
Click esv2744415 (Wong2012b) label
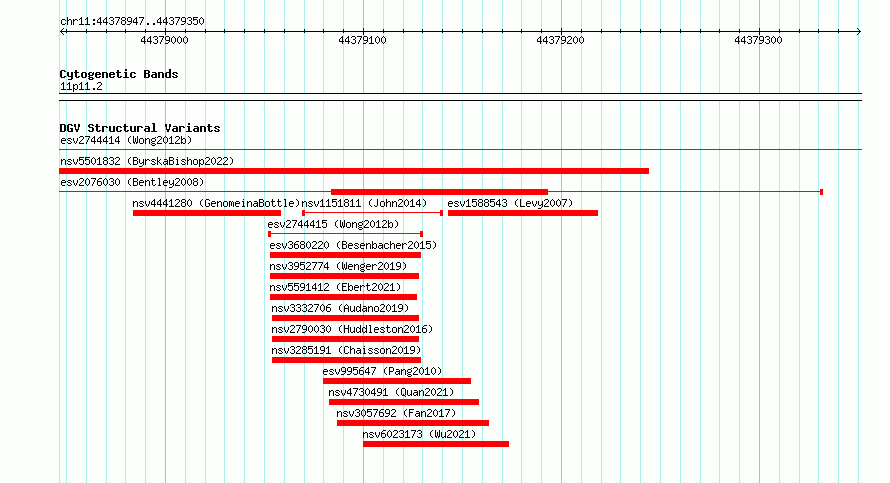tap(333, 224)
